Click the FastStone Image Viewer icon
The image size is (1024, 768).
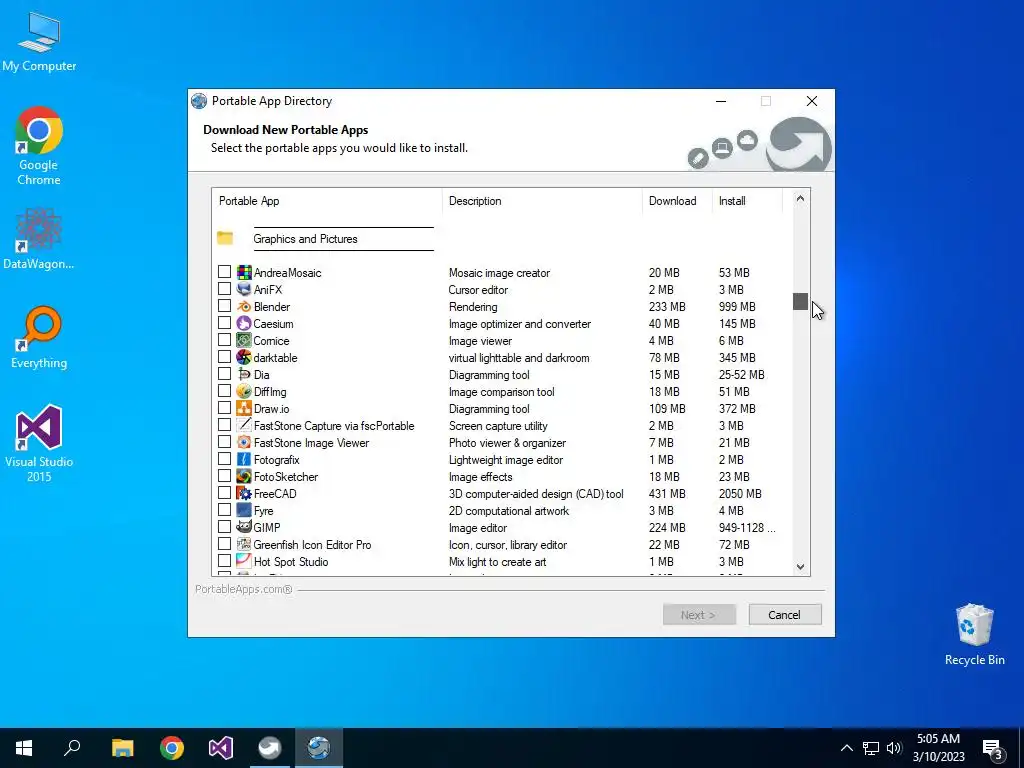[244, 442]
